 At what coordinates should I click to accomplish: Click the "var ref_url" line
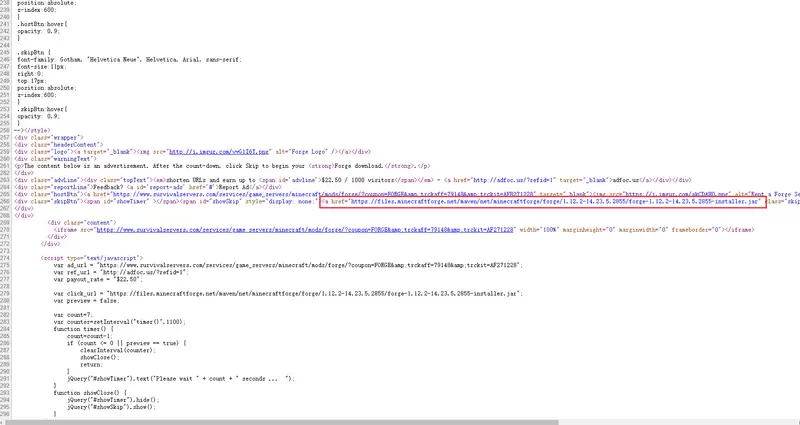click(x=121, y=272)
